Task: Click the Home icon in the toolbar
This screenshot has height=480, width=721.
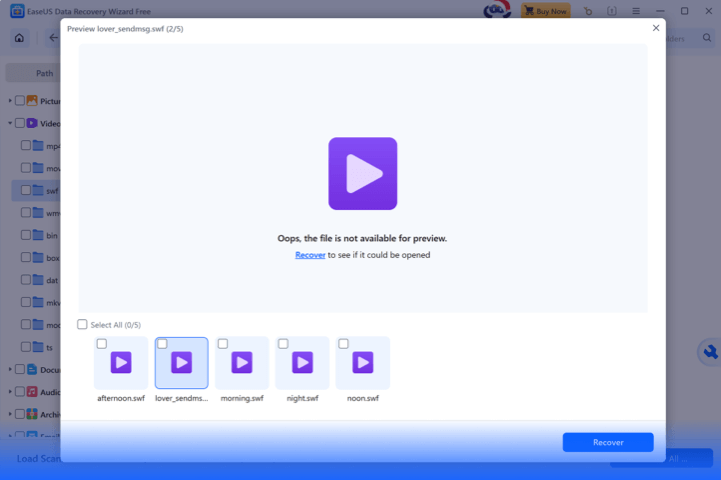Action: (19, 38)
